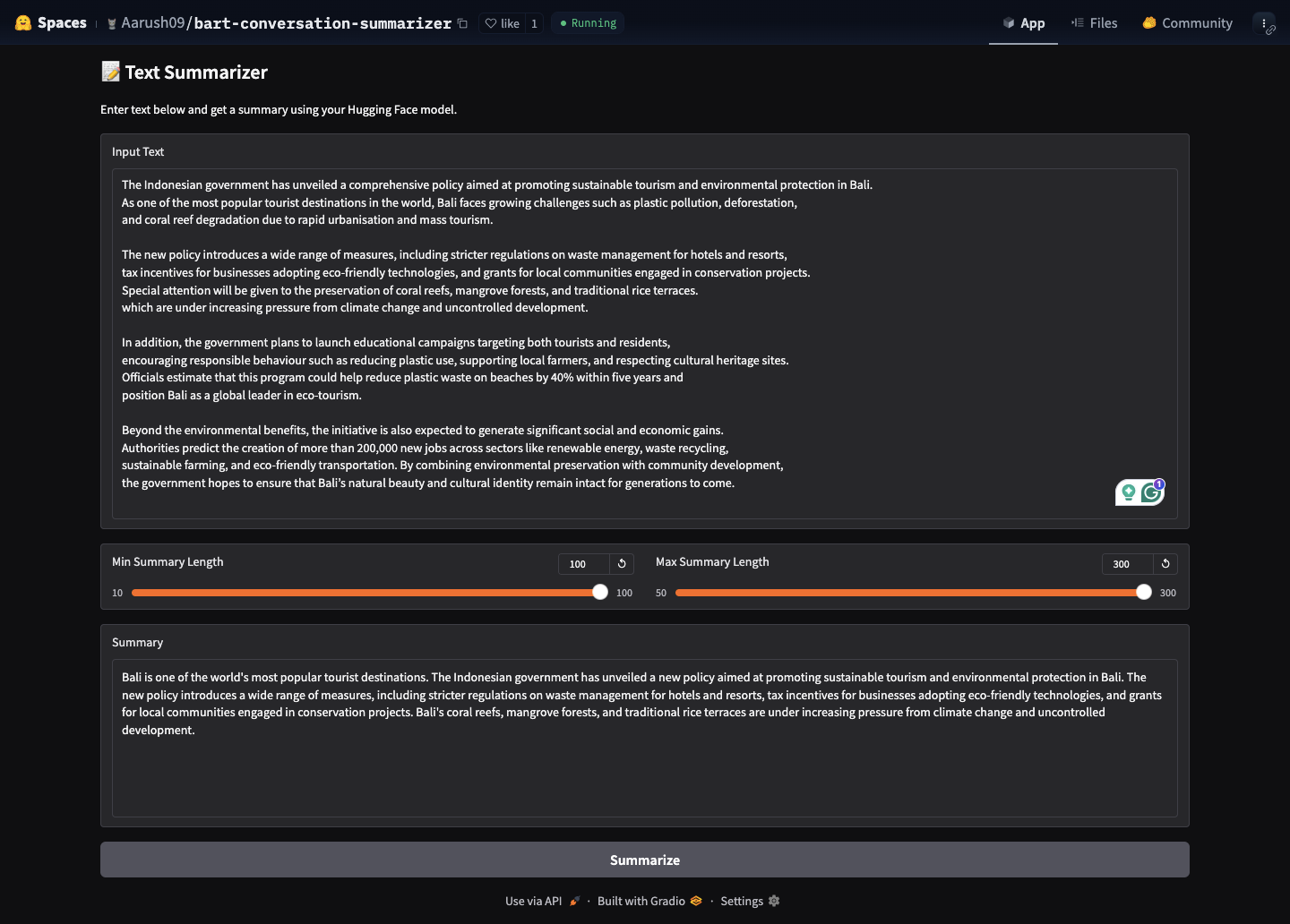Screen dimensions: 1290x924
Task: Click the Max Summary Length number field
Action: pos(1126,564)
